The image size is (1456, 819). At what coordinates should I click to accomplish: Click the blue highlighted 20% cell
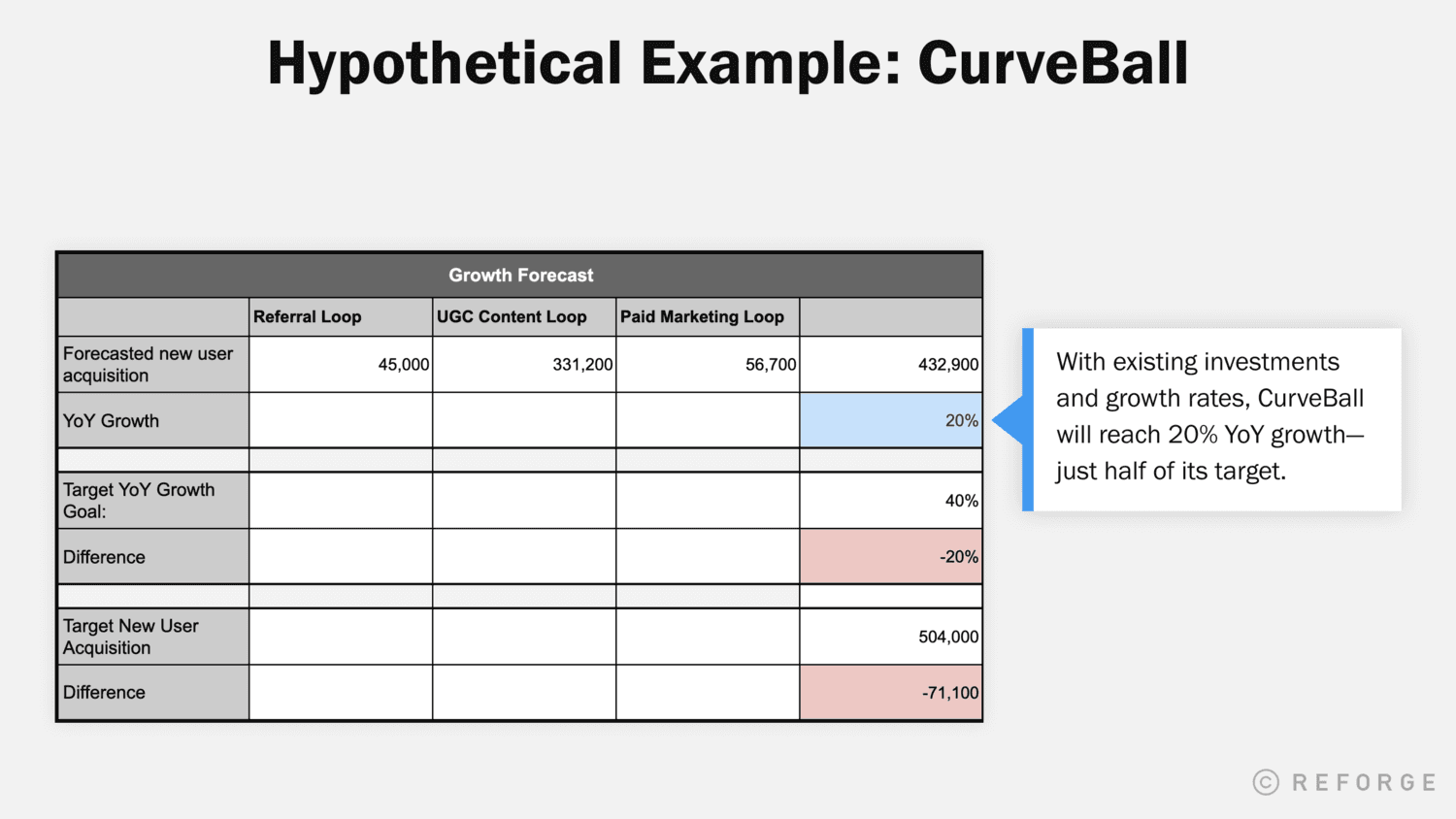[891, 420]
